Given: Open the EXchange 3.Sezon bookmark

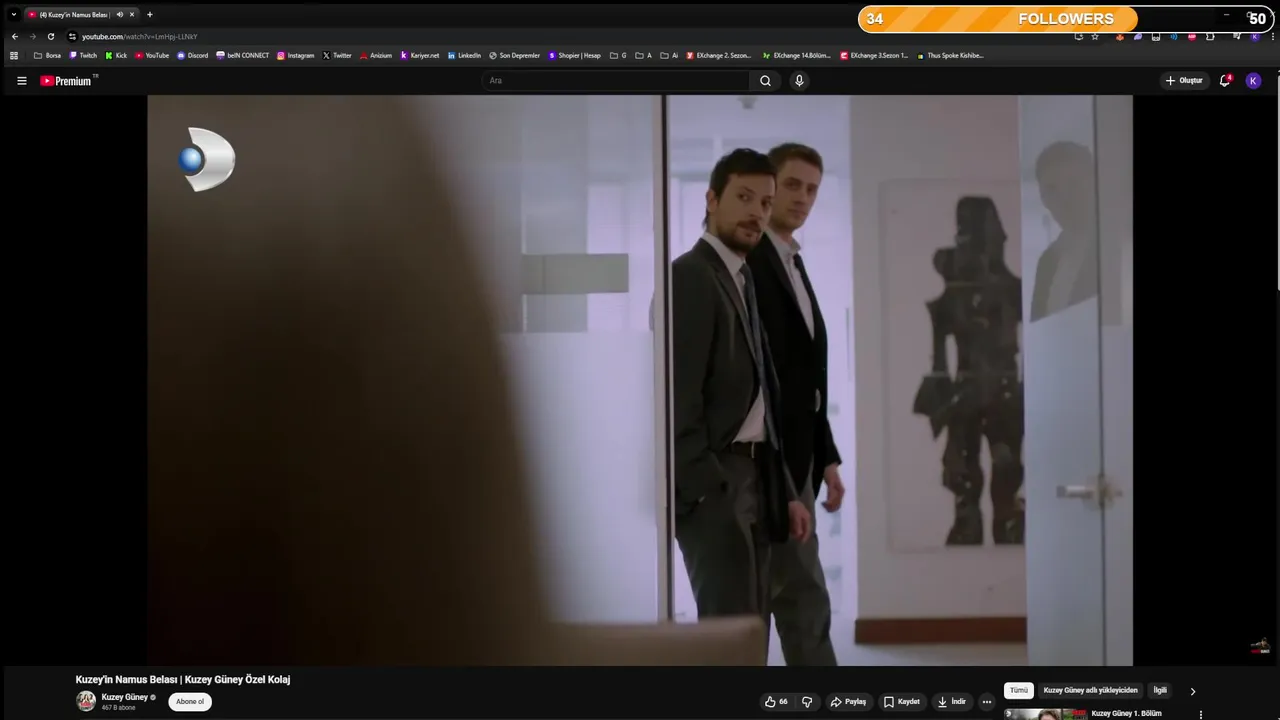Looking at the screenshot, I should 874,56.
